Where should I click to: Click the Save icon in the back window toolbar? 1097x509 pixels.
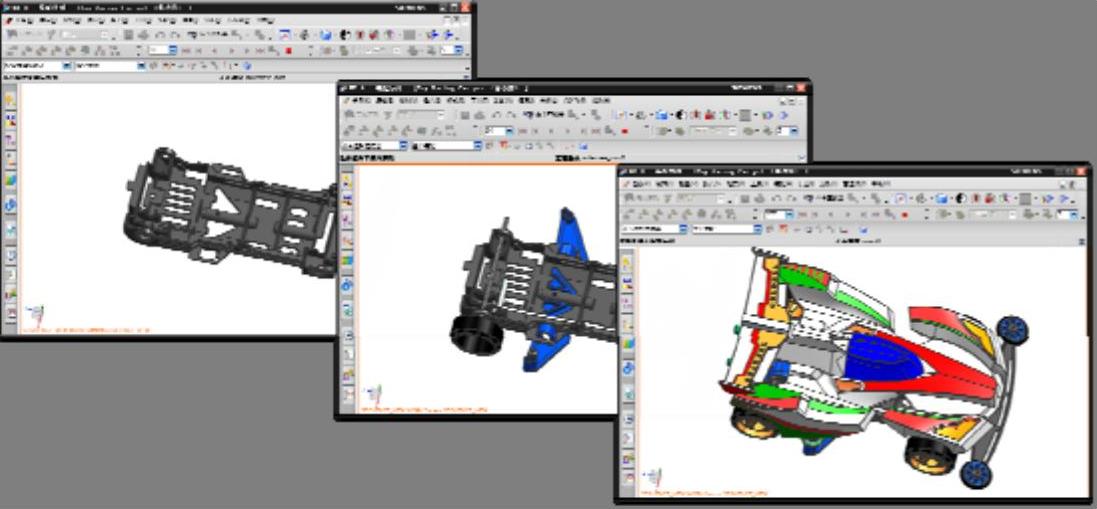pyautogui.click(x=128, y=35)
